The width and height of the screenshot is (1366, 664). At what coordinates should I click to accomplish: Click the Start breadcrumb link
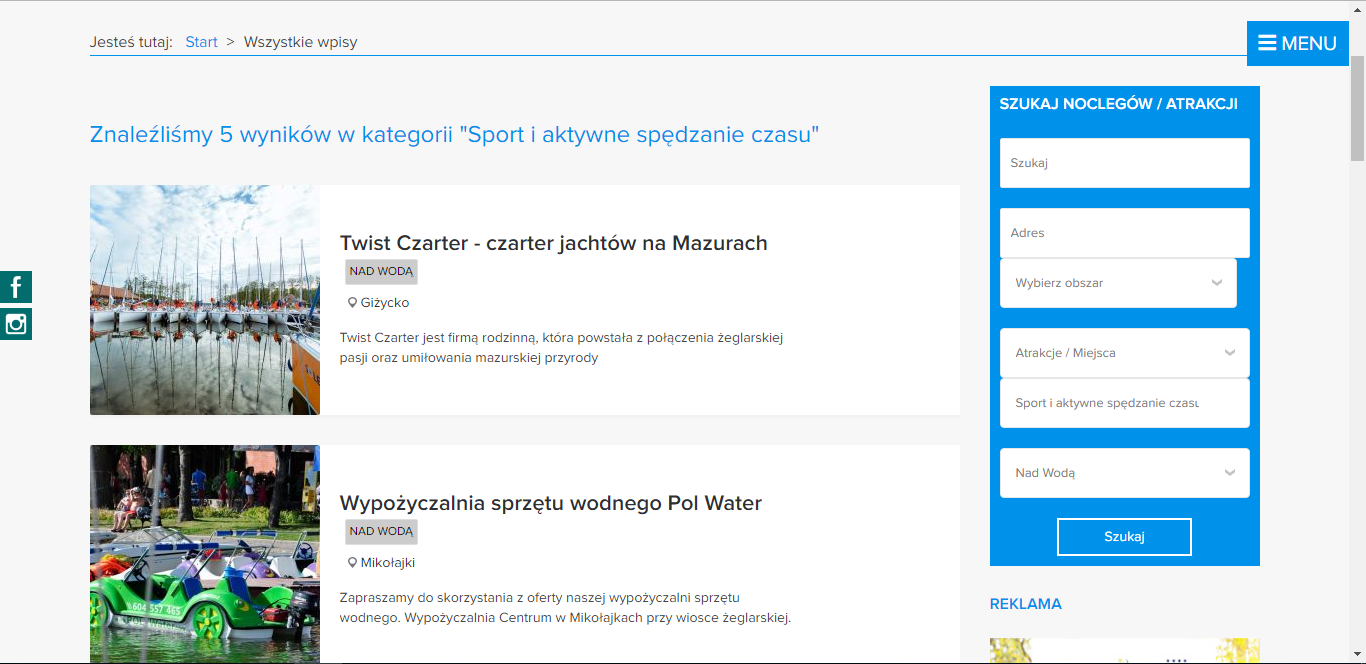(x=201, y=42)
